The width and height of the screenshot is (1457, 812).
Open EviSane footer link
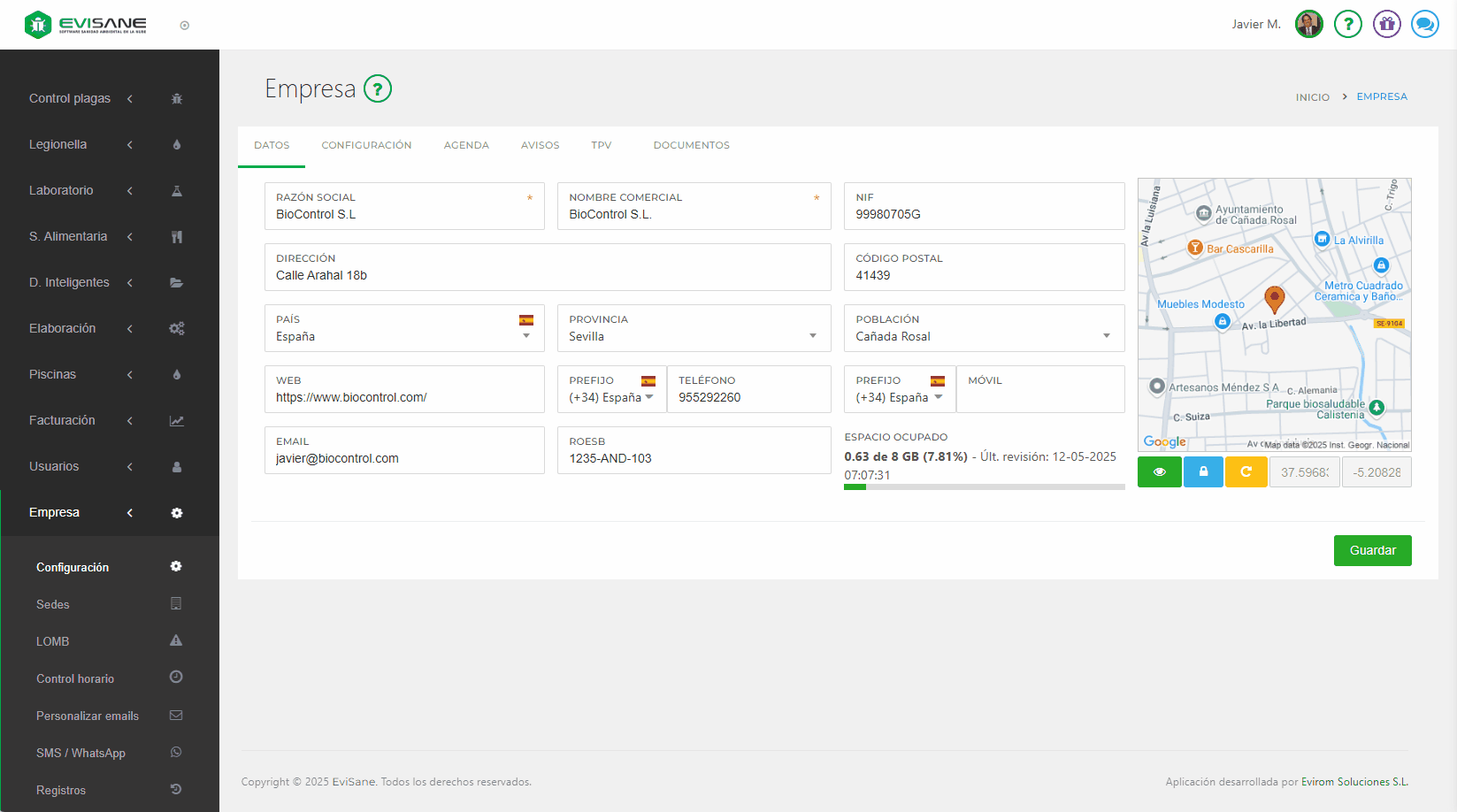coord(354,782)
